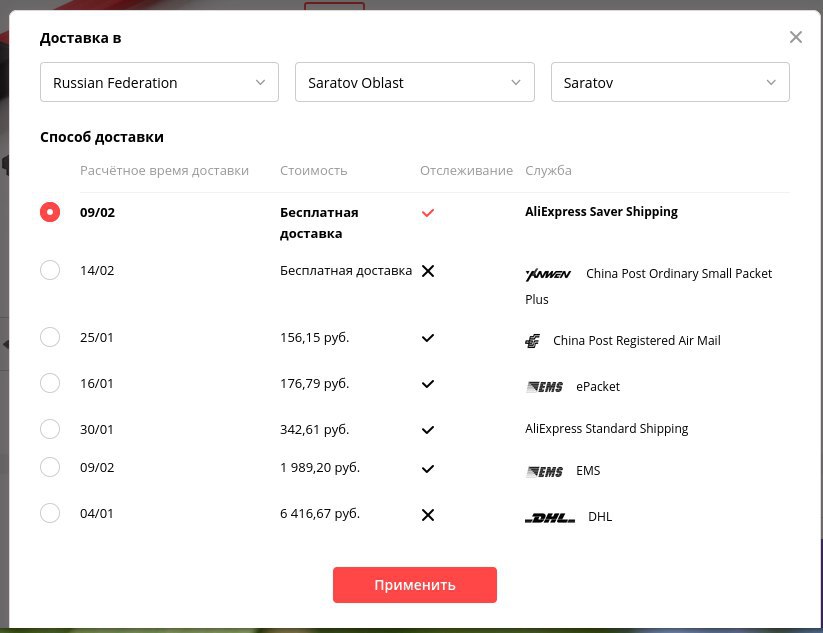Close the delivery dialog with X
This screenshot has width=823, height=633.
click(x=796, y=37)
